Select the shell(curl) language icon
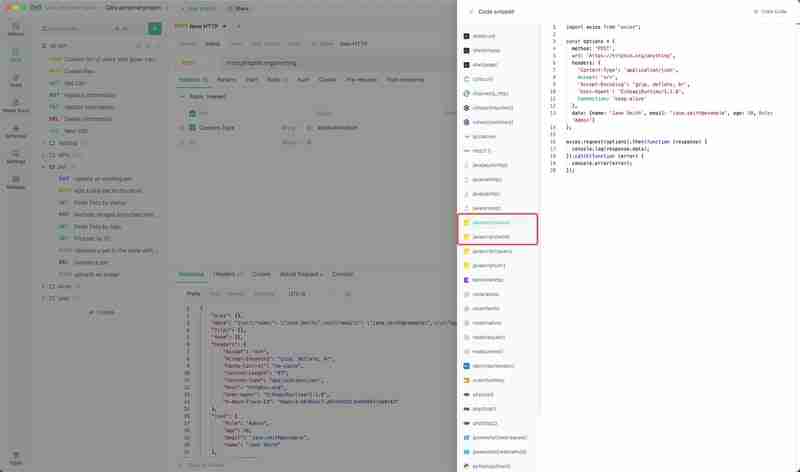Viewport: 800px width, 472px height. 466,36
